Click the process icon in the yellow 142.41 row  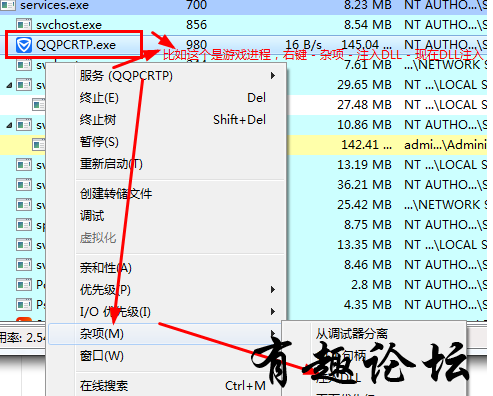pos(39,145)
